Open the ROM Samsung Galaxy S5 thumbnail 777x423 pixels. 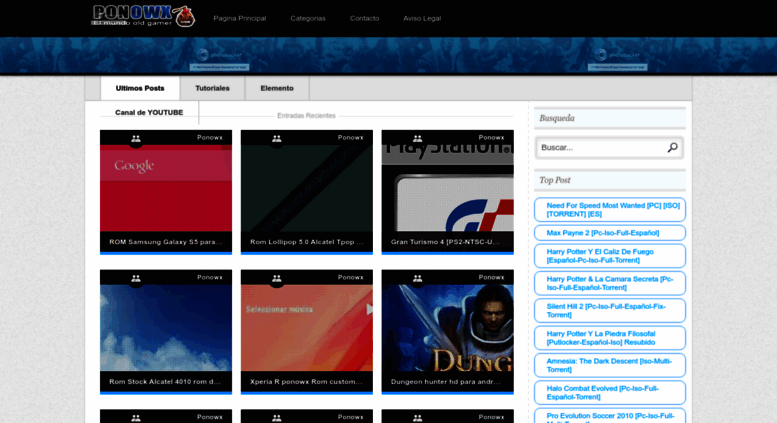pyautogui.click(x=166, y=188)
